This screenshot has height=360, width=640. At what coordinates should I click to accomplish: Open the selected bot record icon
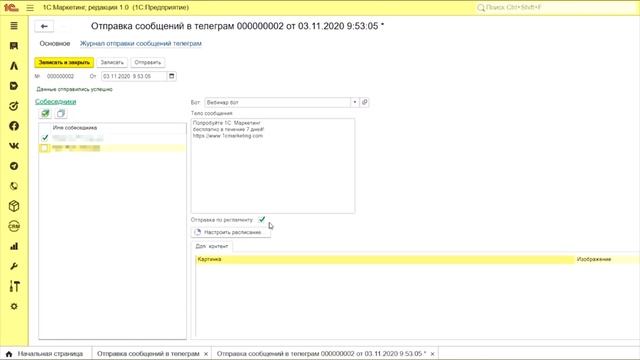point(365,102)
